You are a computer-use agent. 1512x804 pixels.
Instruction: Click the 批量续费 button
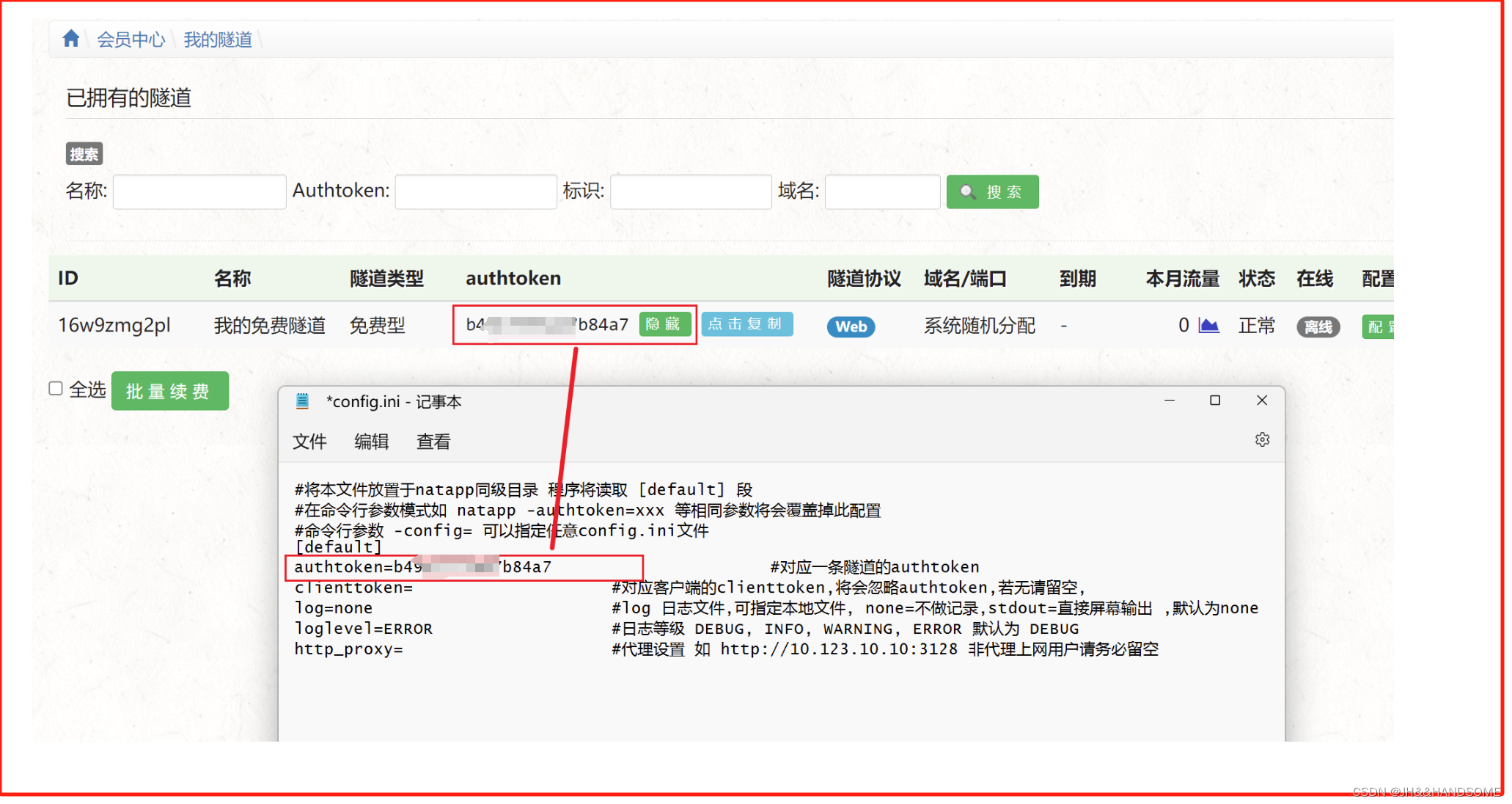(169, 391)
